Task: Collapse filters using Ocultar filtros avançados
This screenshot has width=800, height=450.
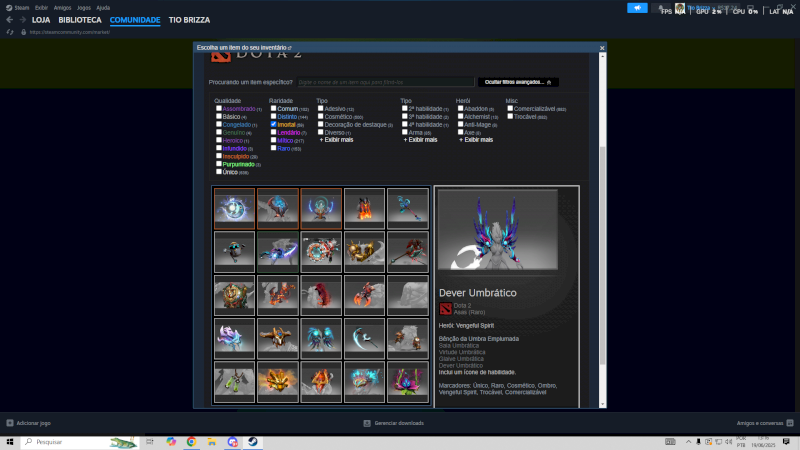Action: (x=518, y=82)
